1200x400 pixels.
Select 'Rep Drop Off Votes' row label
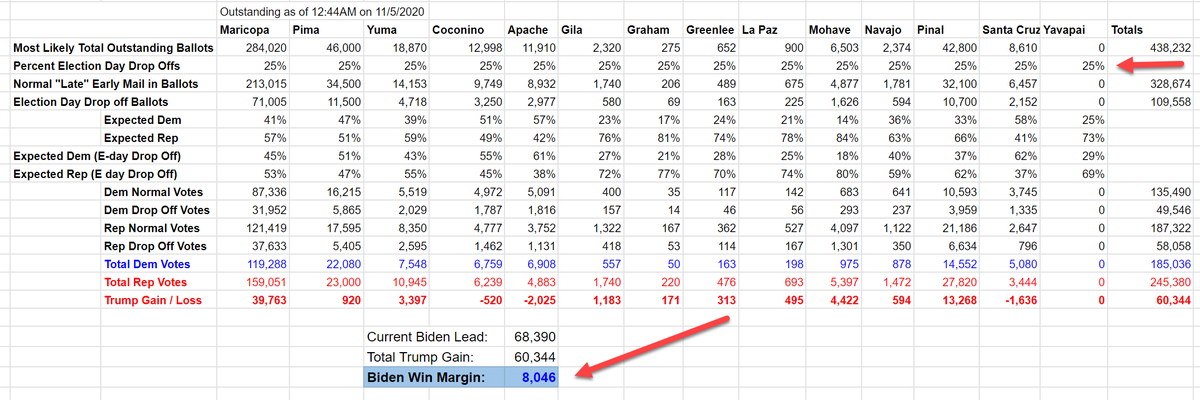[155, 246]
